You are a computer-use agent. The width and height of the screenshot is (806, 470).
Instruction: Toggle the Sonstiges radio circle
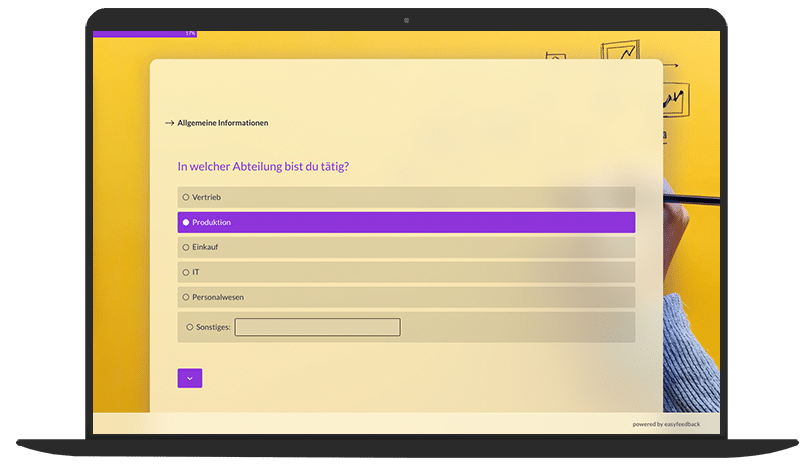pos(189,327)
